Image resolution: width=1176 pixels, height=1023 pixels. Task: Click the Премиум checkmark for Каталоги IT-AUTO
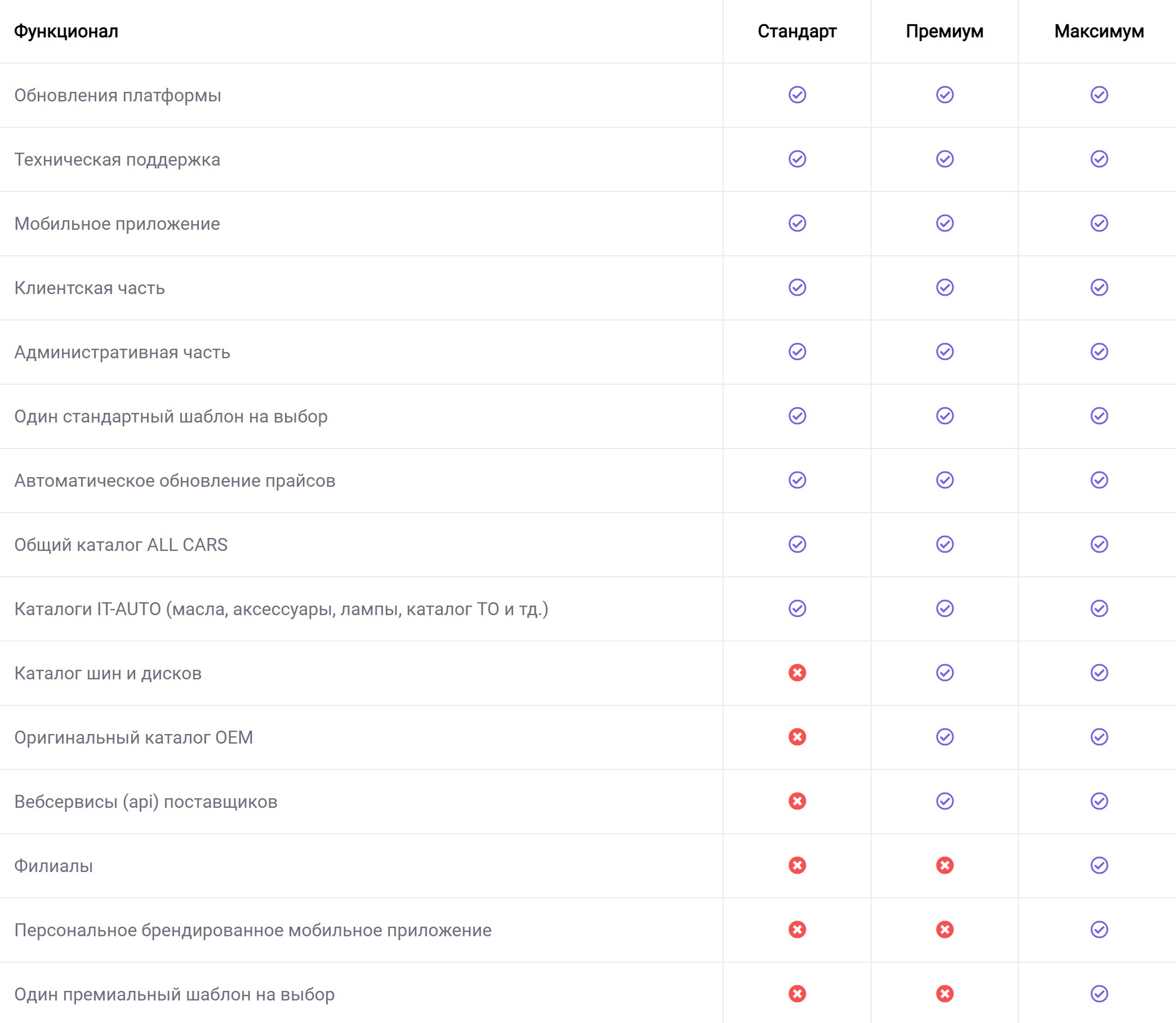pyautogui.click(x=945, y=608)
